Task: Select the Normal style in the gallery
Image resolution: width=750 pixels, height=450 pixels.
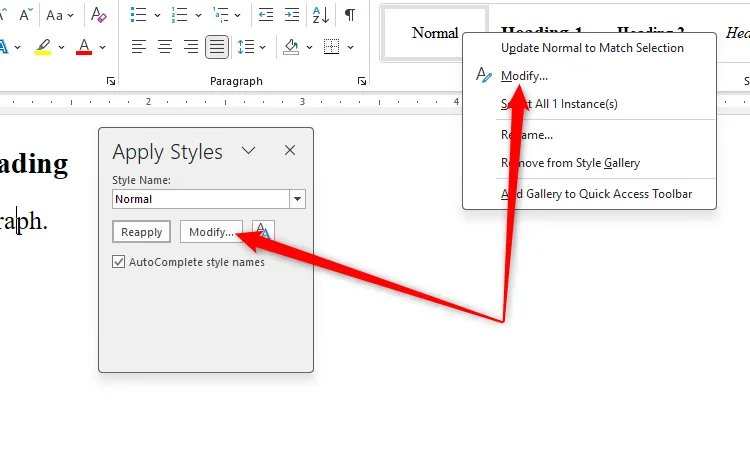Action: (x=435, y=33)
